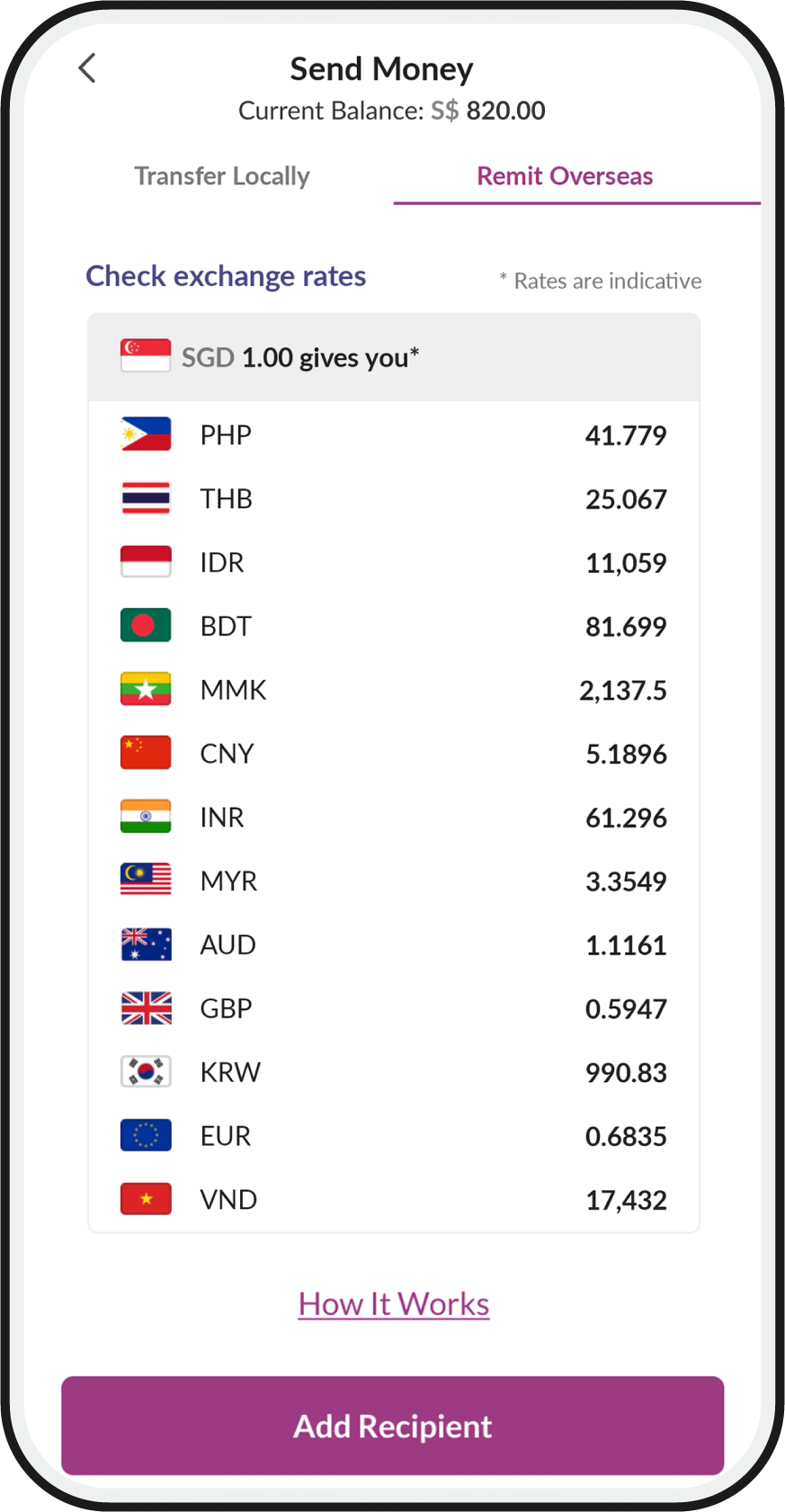The image size is (785, 1512).
Task: Click the Check exchange rates heading
Action: click(226, 276)
